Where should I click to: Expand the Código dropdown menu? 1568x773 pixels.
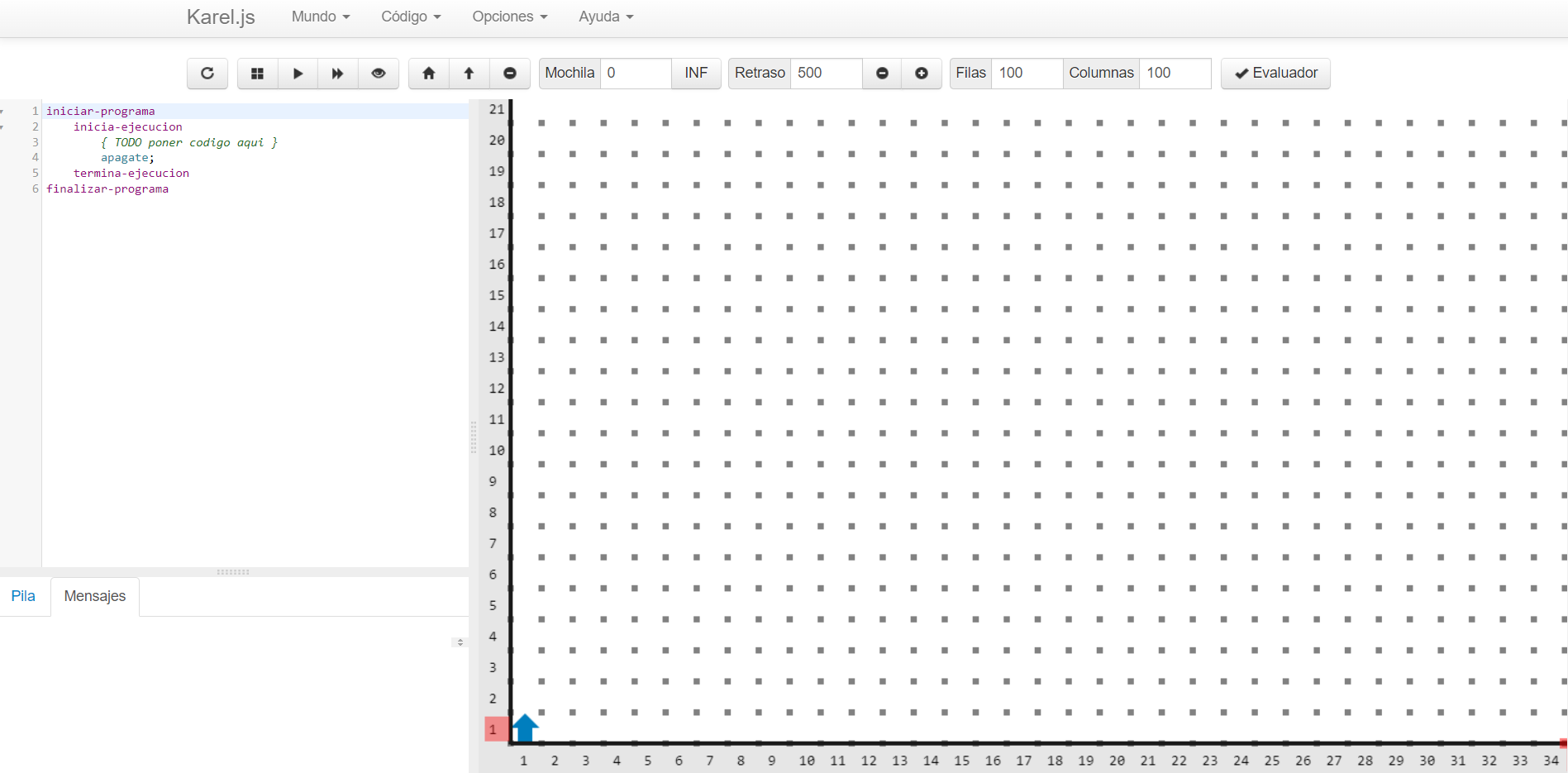point(411,17)
